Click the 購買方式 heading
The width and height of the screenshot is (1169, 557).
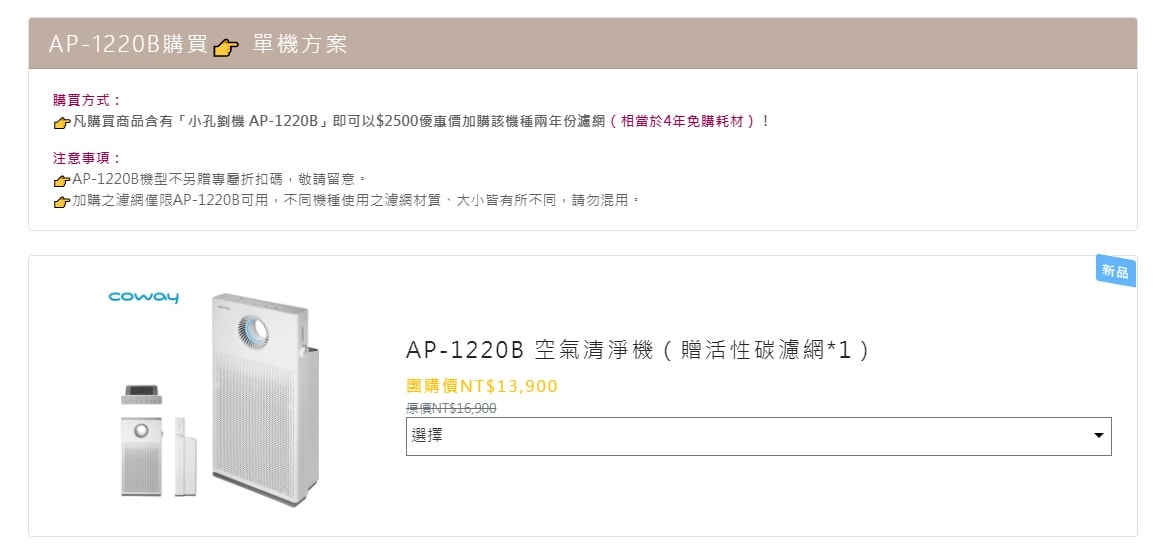(x=87, y=100)
